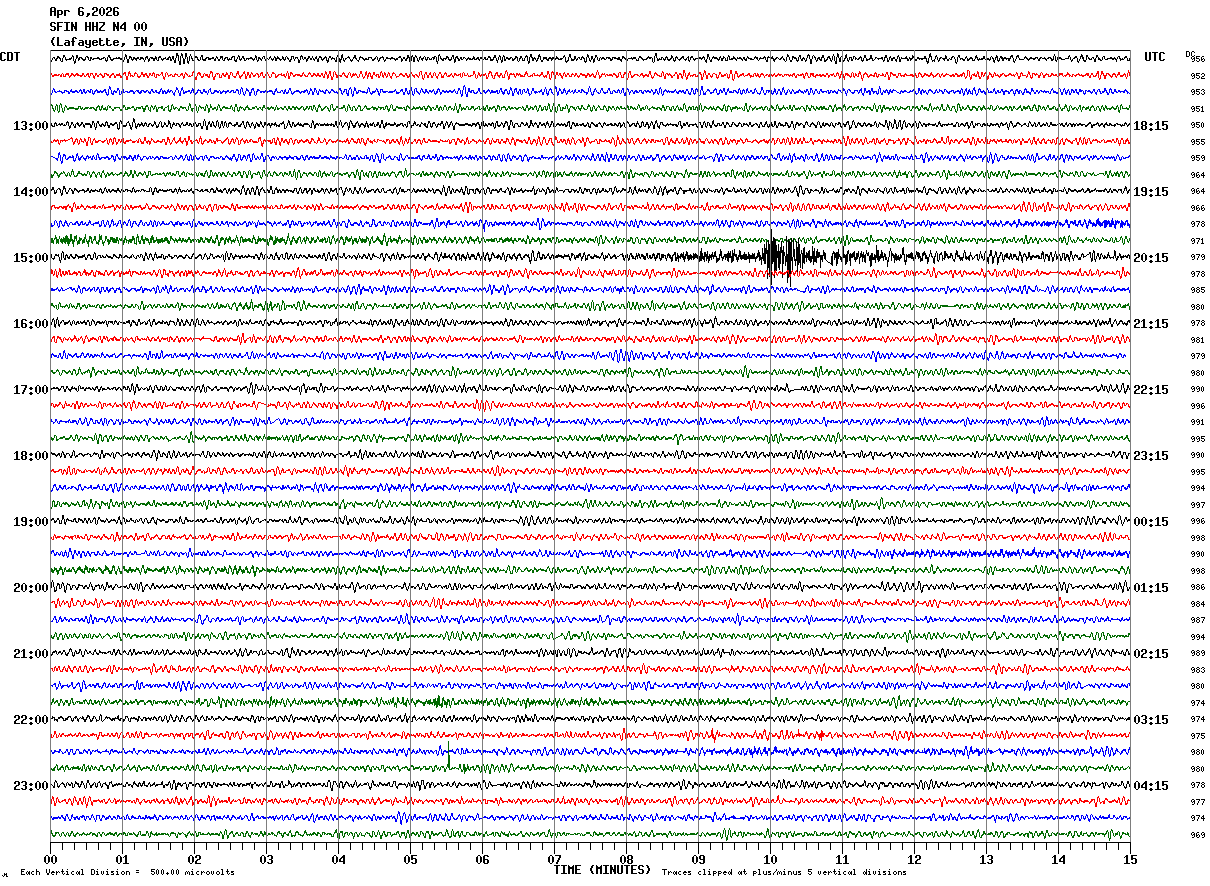Click minute tick label "15" on the axis
Screen dimensions: 1210x886
pos(1130,859)
